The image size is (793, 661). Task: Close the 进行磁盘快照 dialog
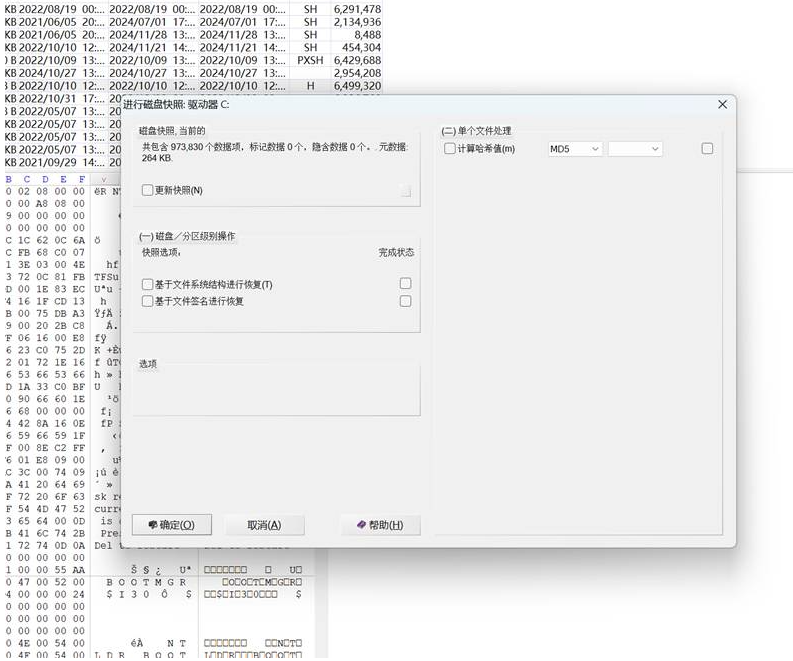pyautogui.click(x=722, y=104)
